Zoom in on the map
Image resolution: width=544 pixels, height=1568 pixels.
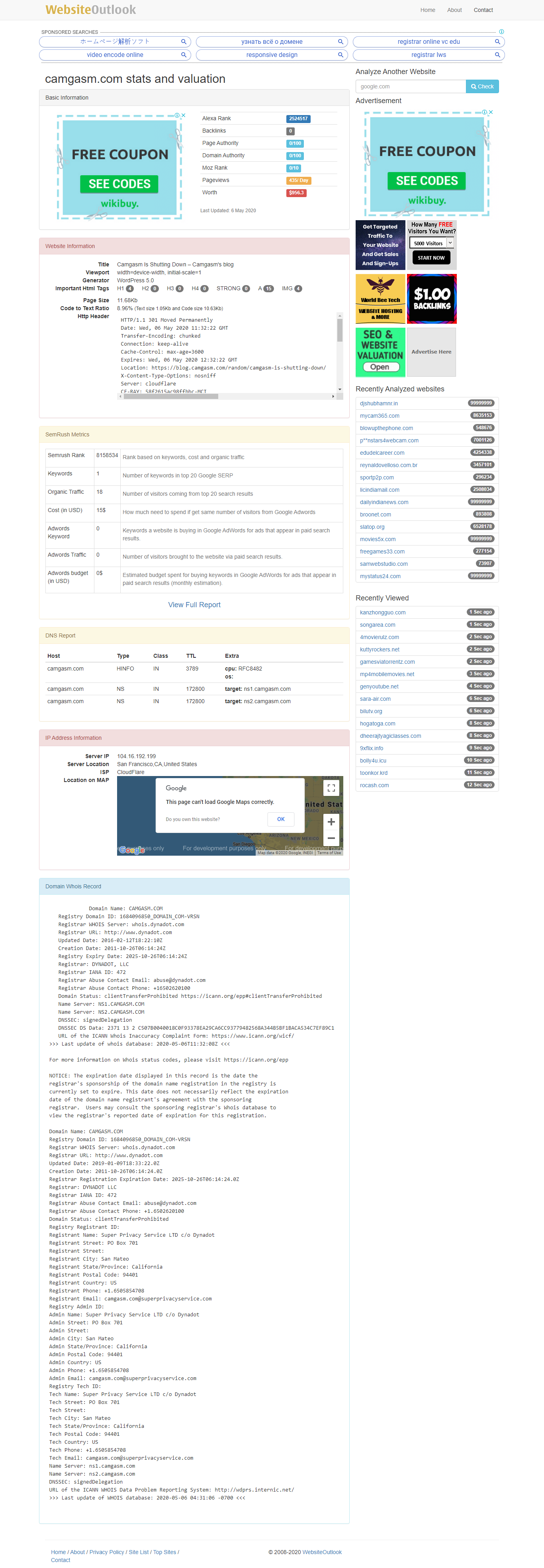[331, 822]
